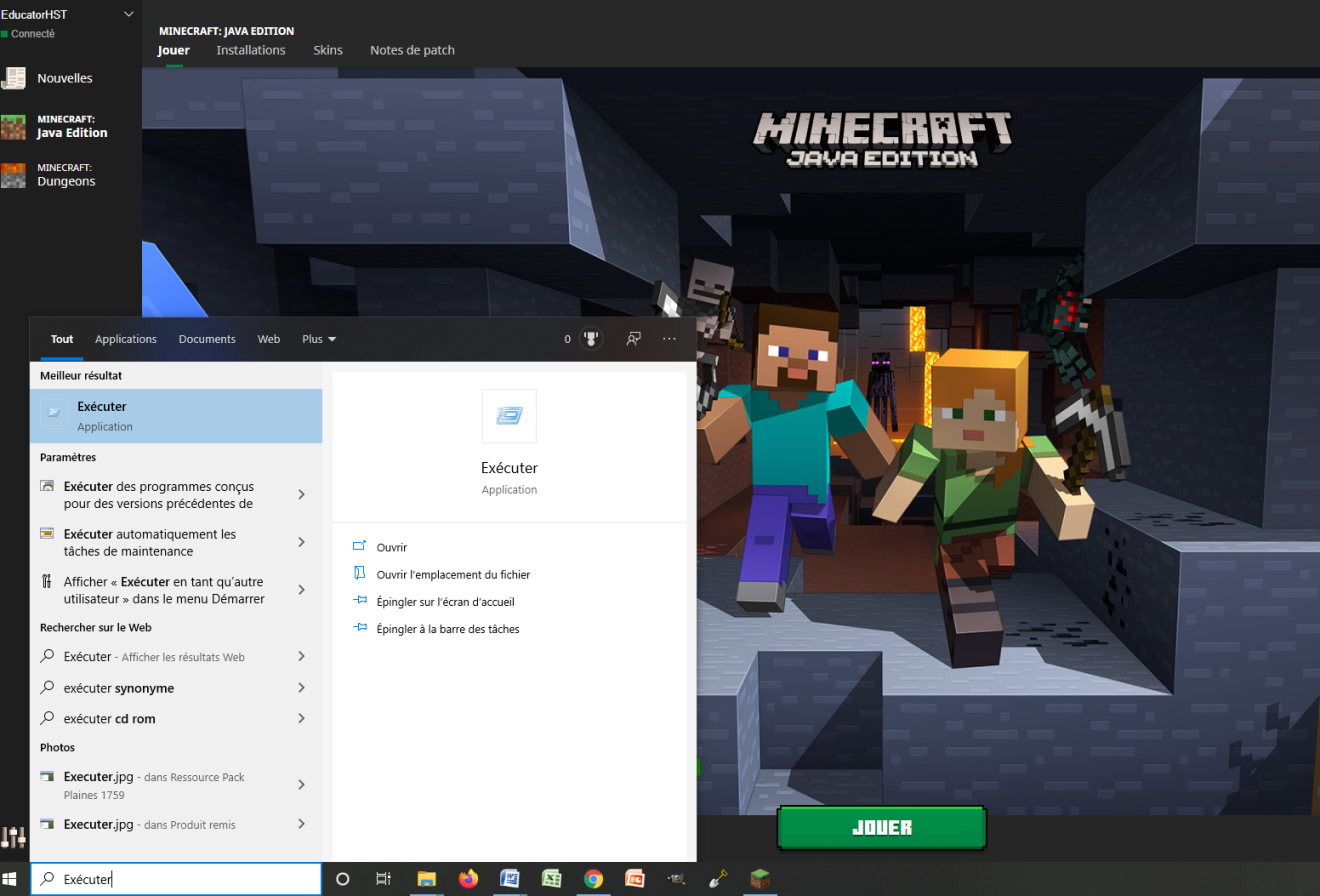The image size is (1320, 896).
Task: Open rewards trophy icon in search panel
Action: pos(592,339)
